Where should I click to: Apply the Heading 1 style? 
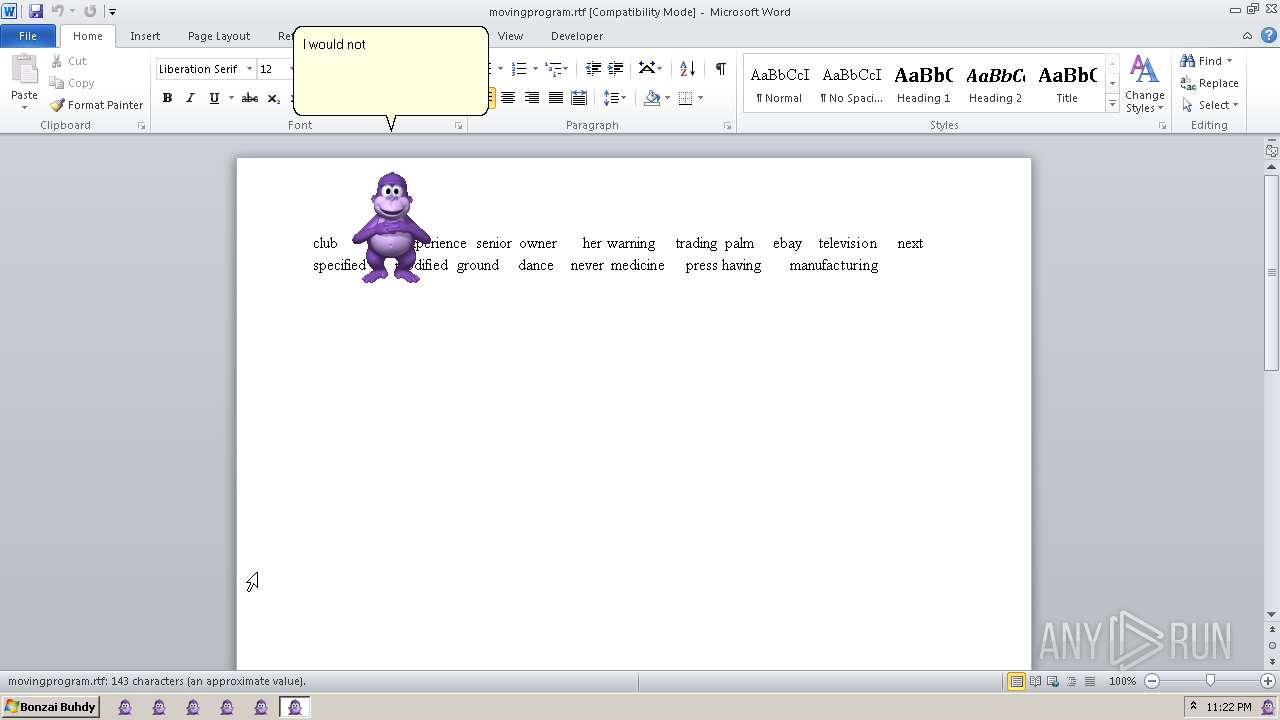(x=923, y=84)
